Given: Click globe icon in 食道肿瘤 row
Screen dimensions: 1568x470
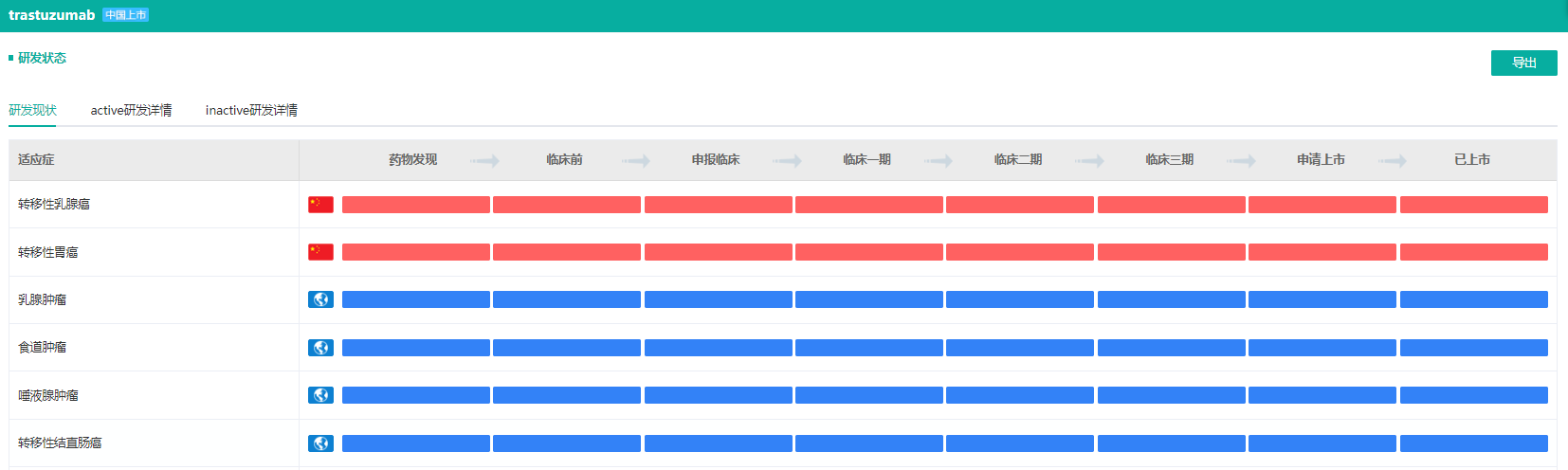Looking at the screenshot, I should 320,348.
